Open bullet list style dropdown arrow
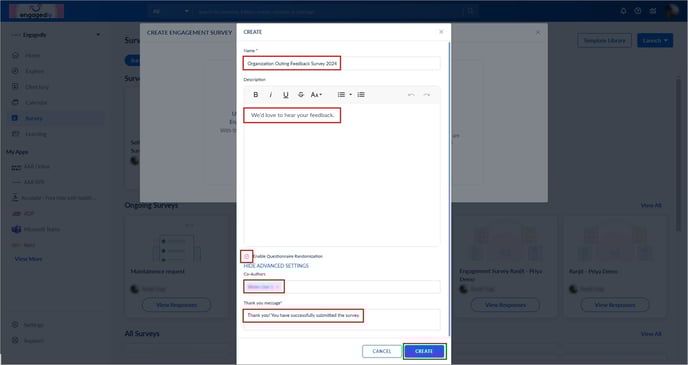The image size is (688, 365). [x=350, y=95]
